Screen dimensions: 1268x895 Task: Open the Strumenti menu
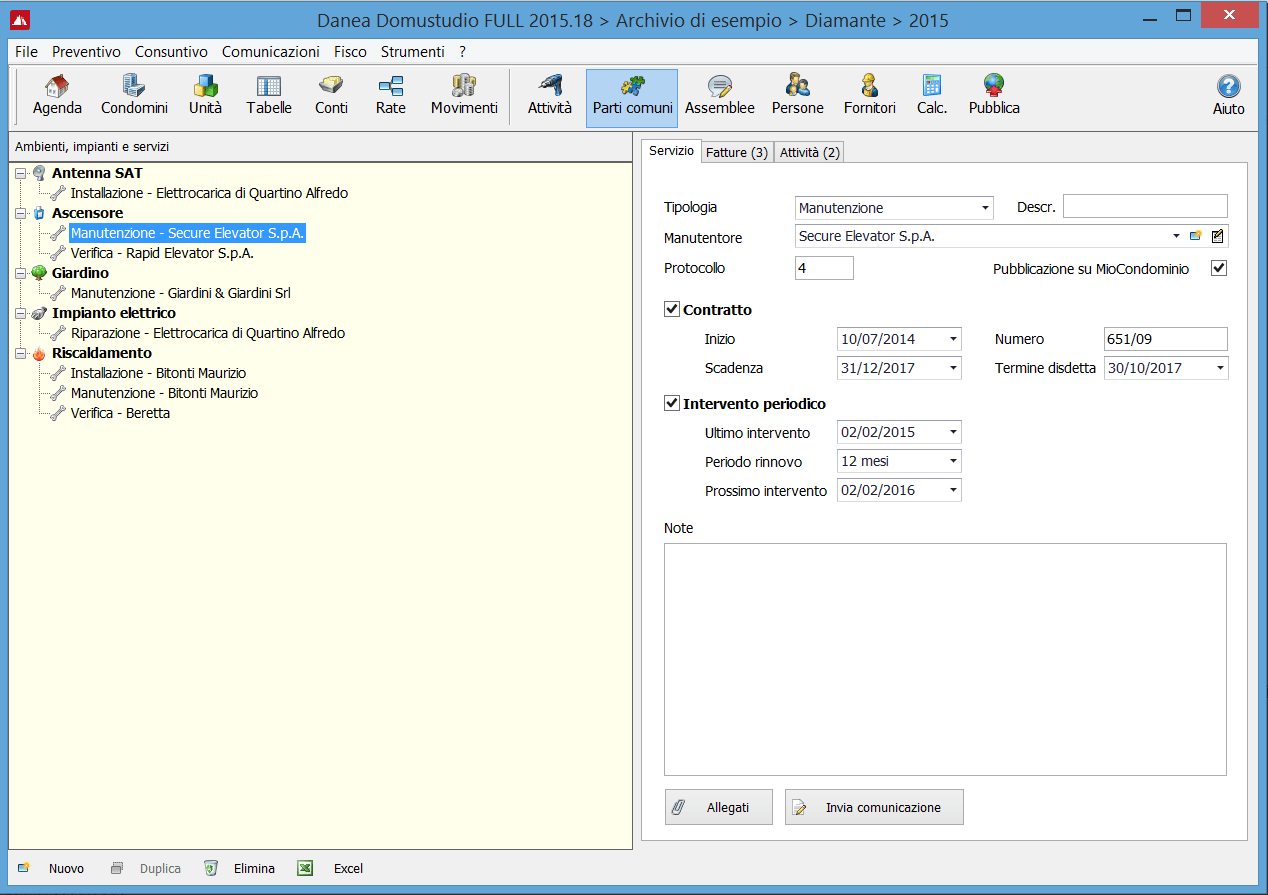tap(412, 51)
